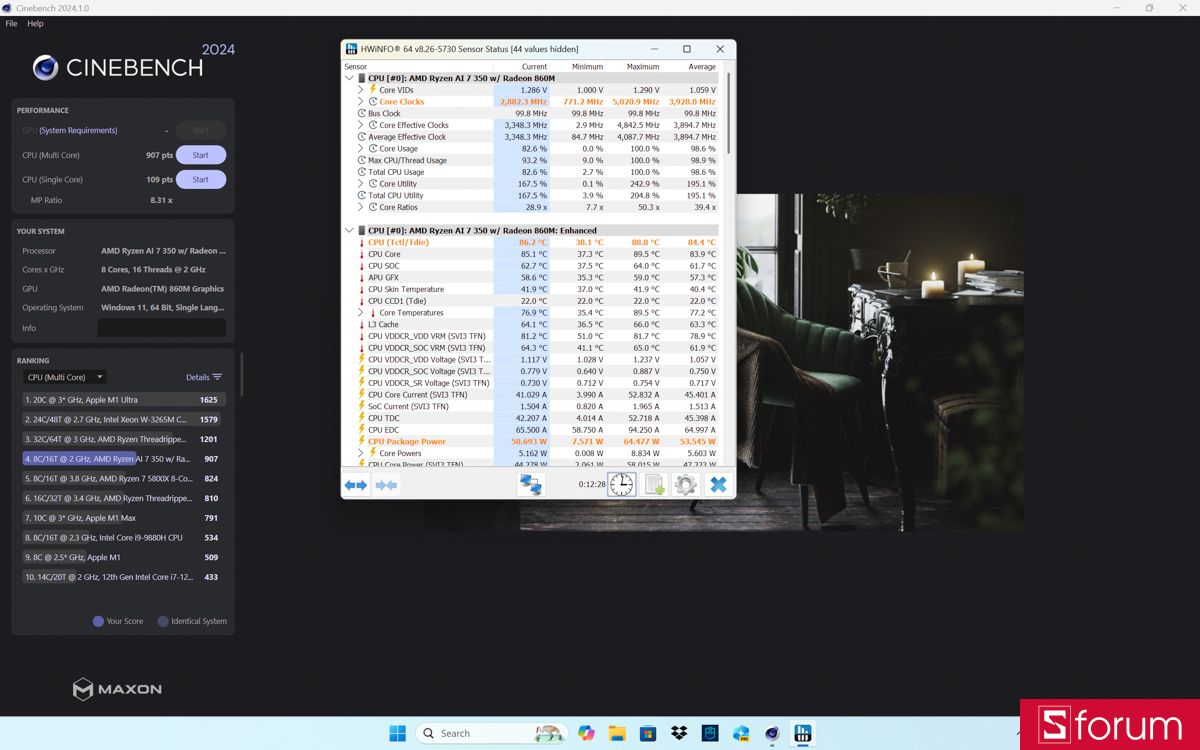Image resolution: width=1200 pixels, height=750 pixels.
Task: Open HWiNFO from the taskbar
Action: pos(803,733)
